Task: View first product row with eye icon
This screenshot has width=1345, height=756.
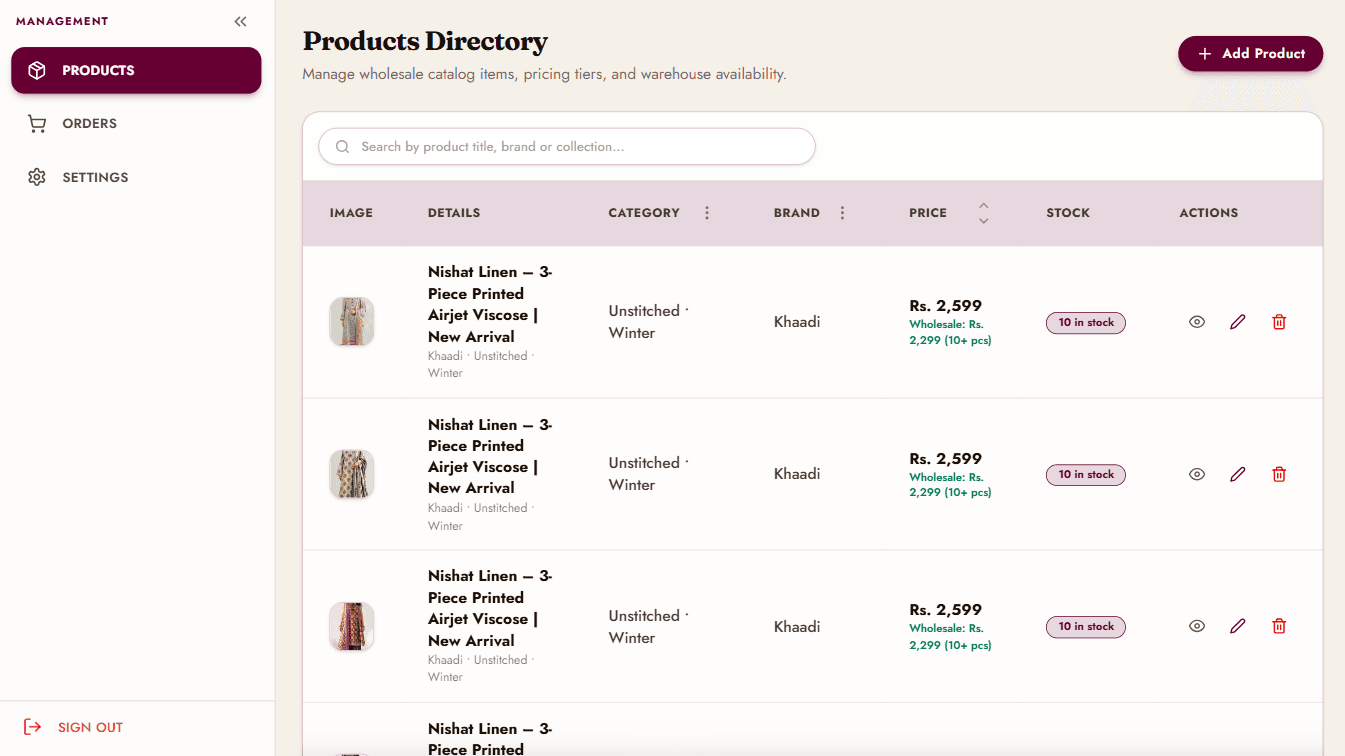Action: click(x=1197, y=322)
